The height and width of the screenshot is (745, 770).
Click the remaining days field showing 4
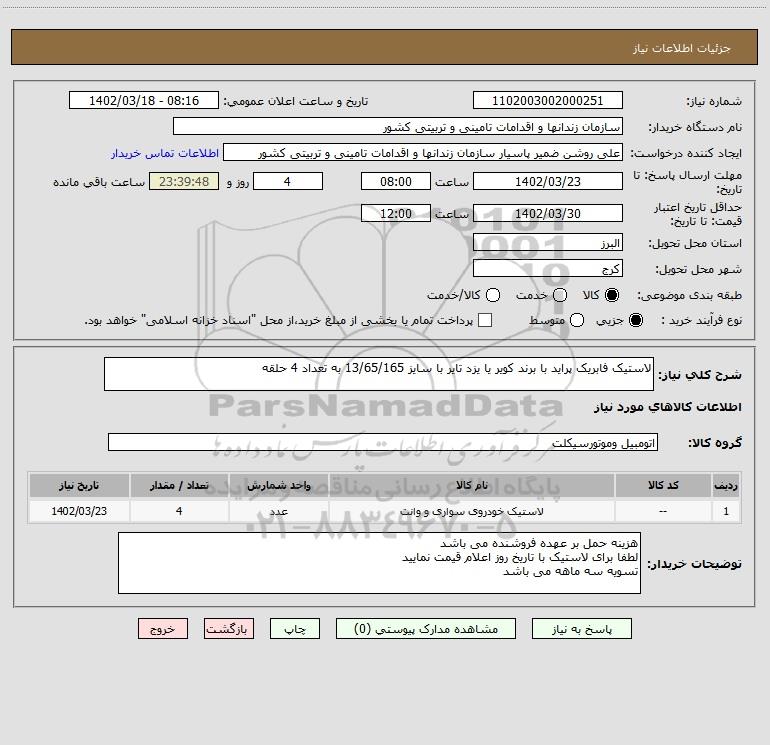288,181
